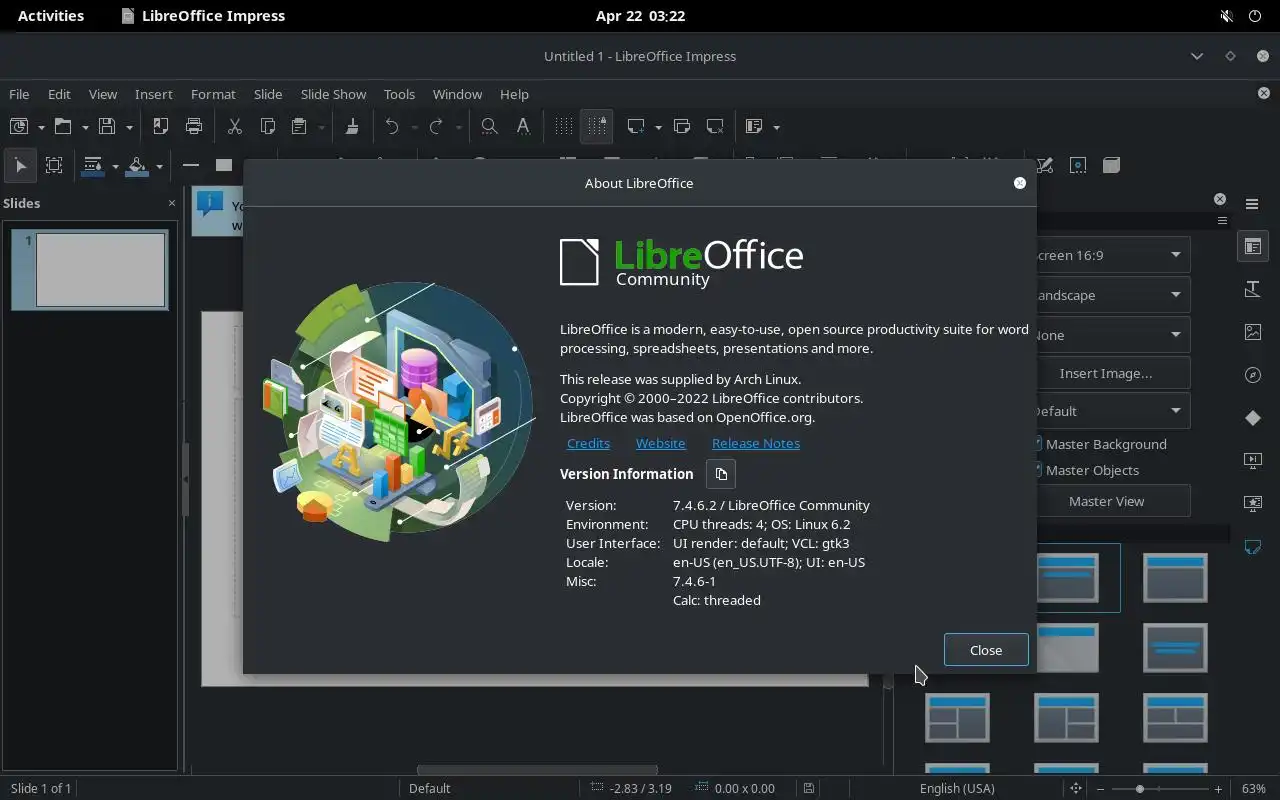Open the New Slide dropdown arrow
This screenshot has height=800, width=1280.
[658, 127]
